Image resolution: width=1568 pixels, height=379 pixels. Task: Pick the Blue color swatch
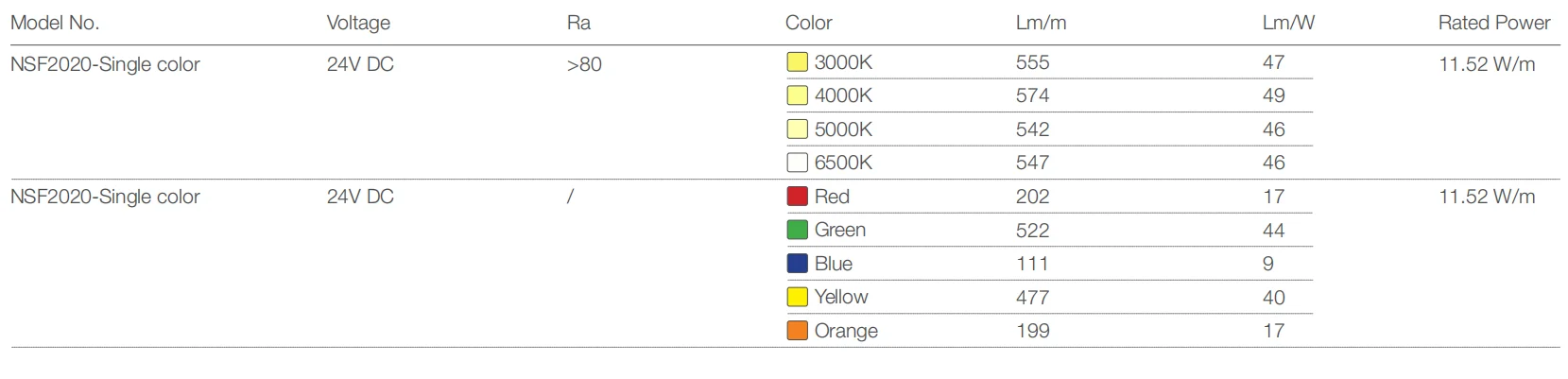click(797, 264)
